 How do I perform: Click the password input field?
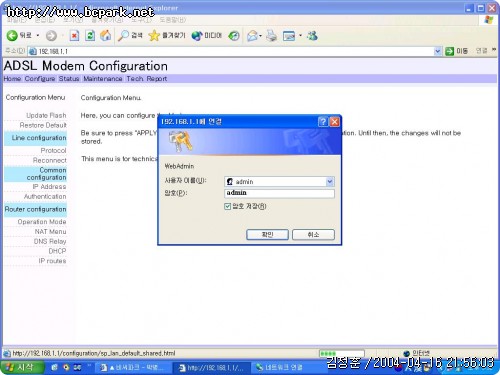pyautogui.click(x=279, y=193)
